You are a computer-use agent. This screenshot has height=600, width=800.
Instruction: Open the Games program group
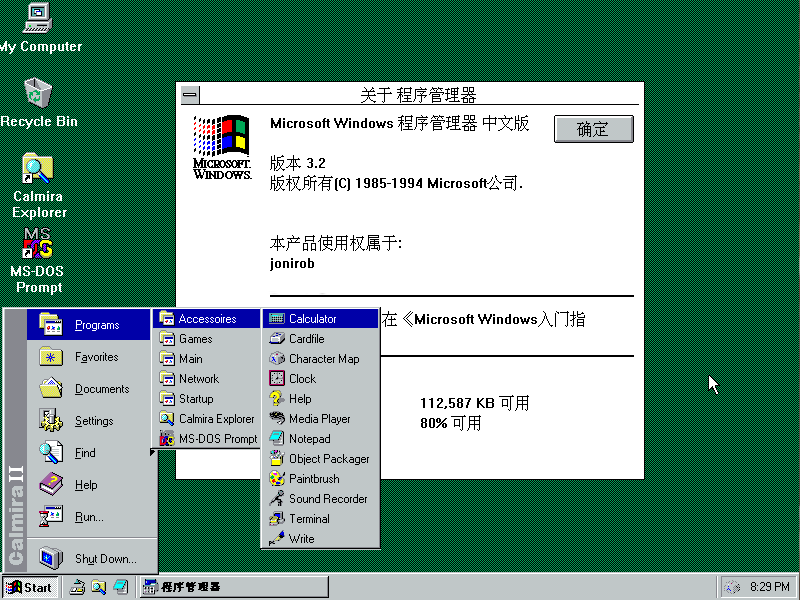point(207,338)
